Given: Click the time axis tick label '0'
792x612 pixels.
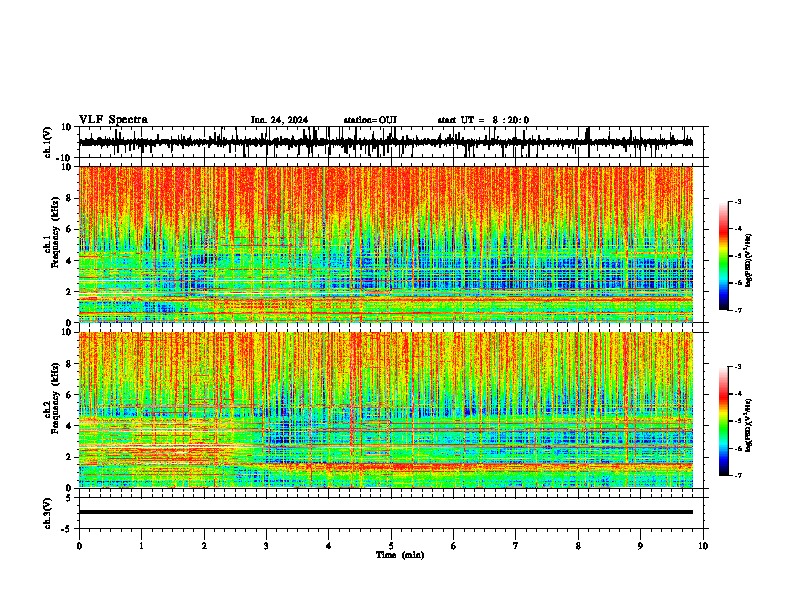Looking at the screenshot, I should point(79,546).
